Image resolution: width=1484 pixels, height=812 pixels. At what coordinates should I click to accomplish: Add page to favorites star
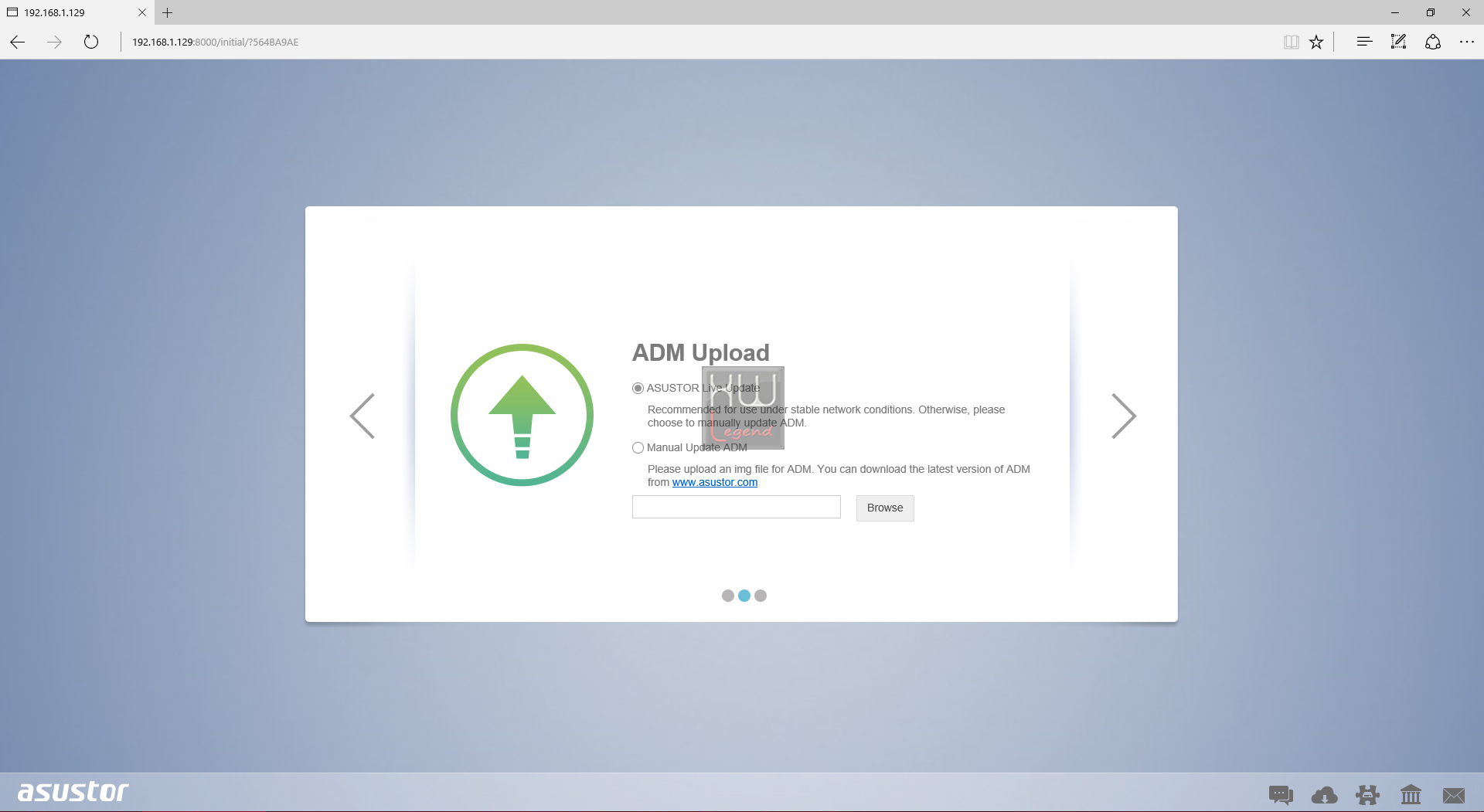click(x=1316, y=42)
